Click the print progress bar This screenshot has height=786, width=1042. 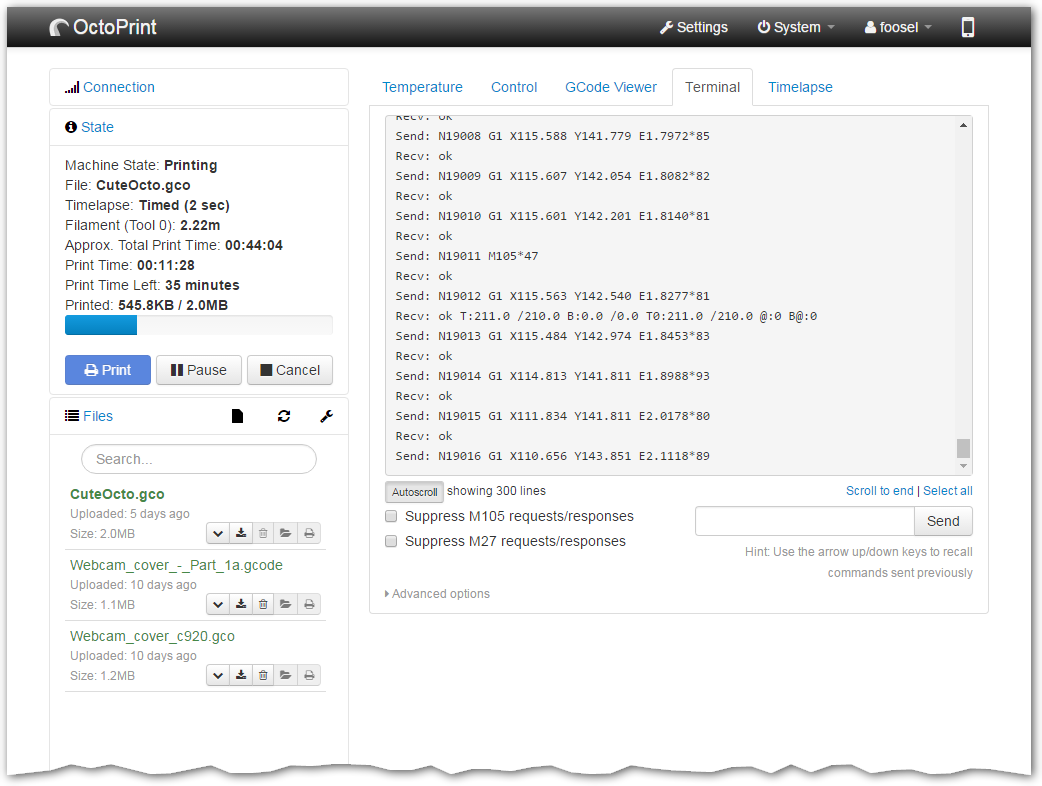(x=198, y=324)
